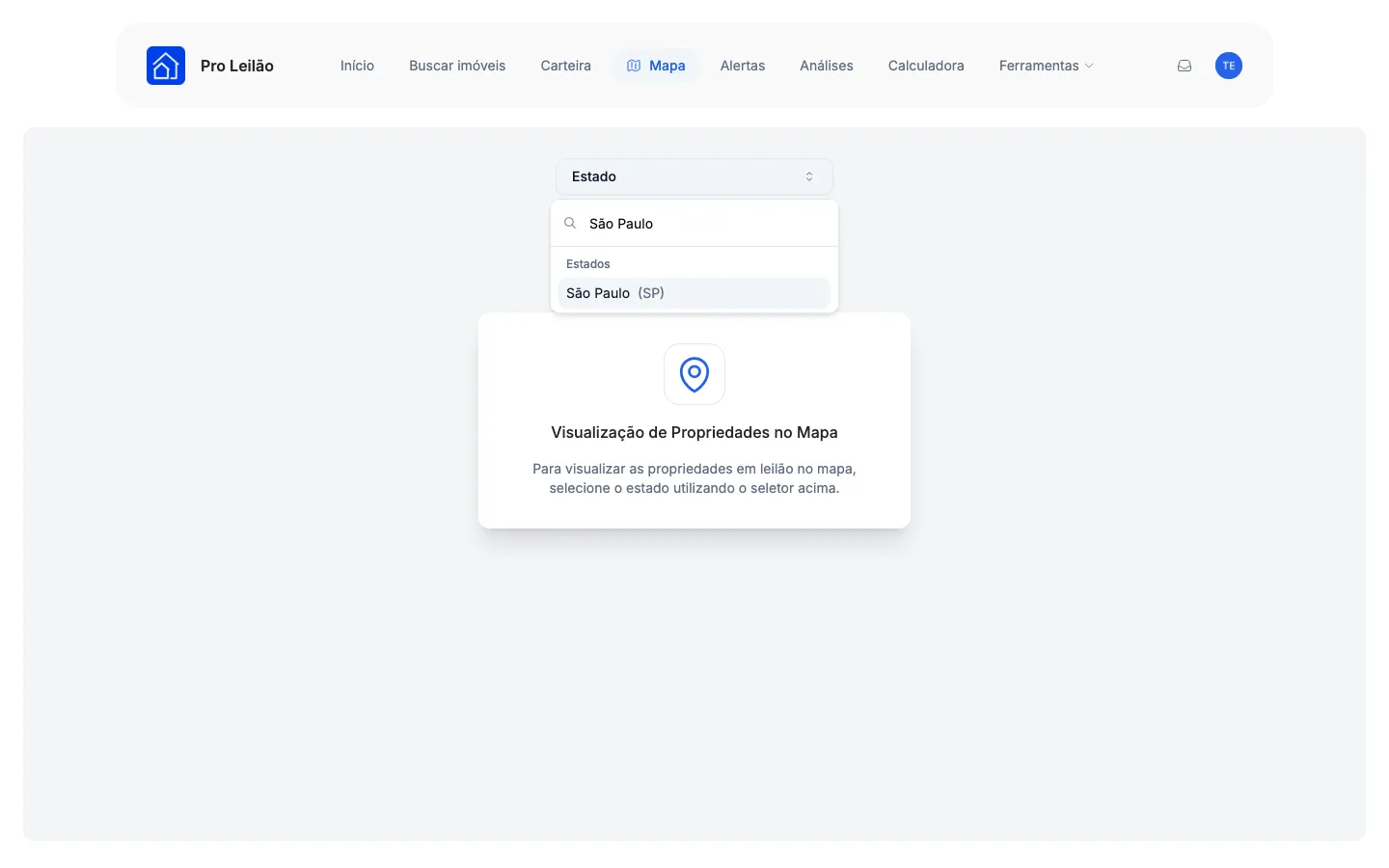Open the Calculadora page
The image size is (1389, 868).
coord(926,66)
